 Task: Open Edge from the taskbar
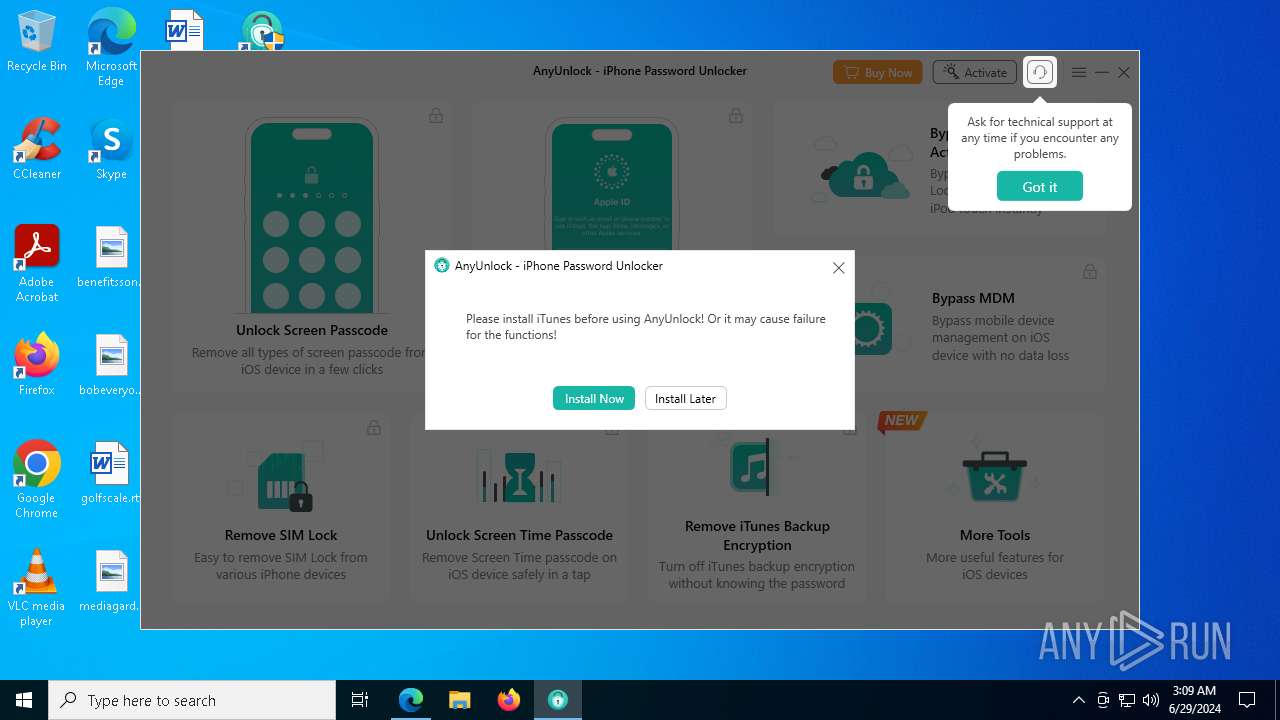[411, 700]
